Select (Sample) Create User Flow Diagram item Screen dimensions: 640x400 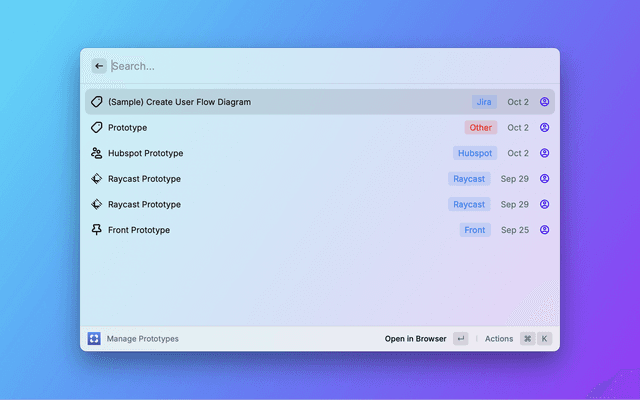(x=180, y=102)
